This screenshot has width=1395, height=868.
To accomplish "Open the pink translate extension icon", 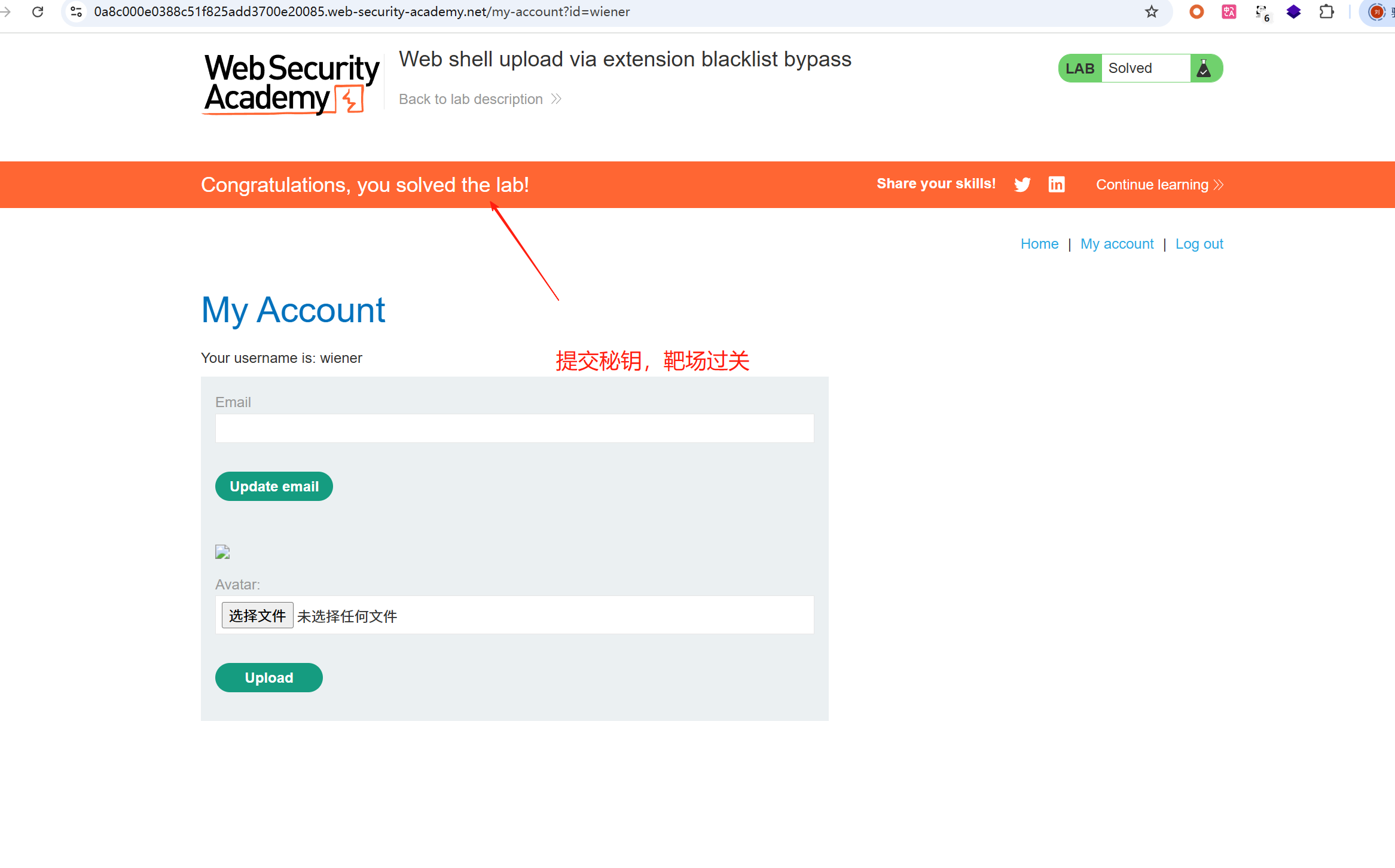I will click(1229, 12).
